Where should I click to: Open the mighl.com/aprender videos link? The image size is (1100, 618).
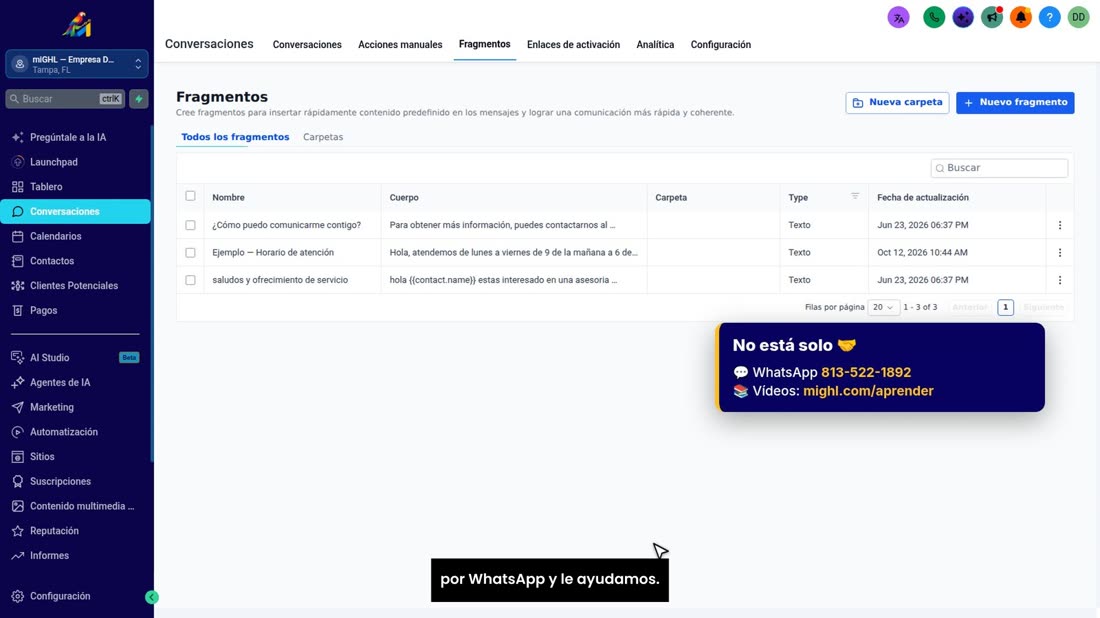[x=868, y=391]
